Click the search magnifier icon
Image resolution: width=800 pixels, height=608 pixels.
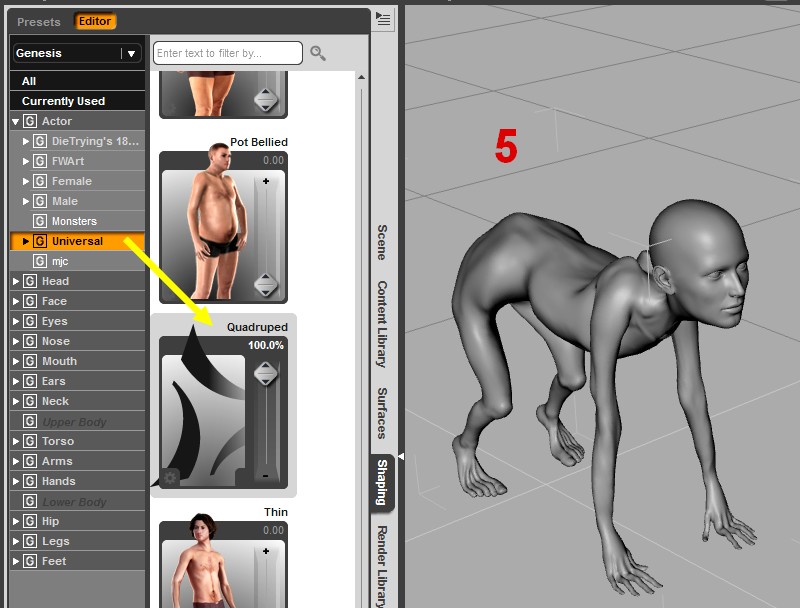[318, 53]
